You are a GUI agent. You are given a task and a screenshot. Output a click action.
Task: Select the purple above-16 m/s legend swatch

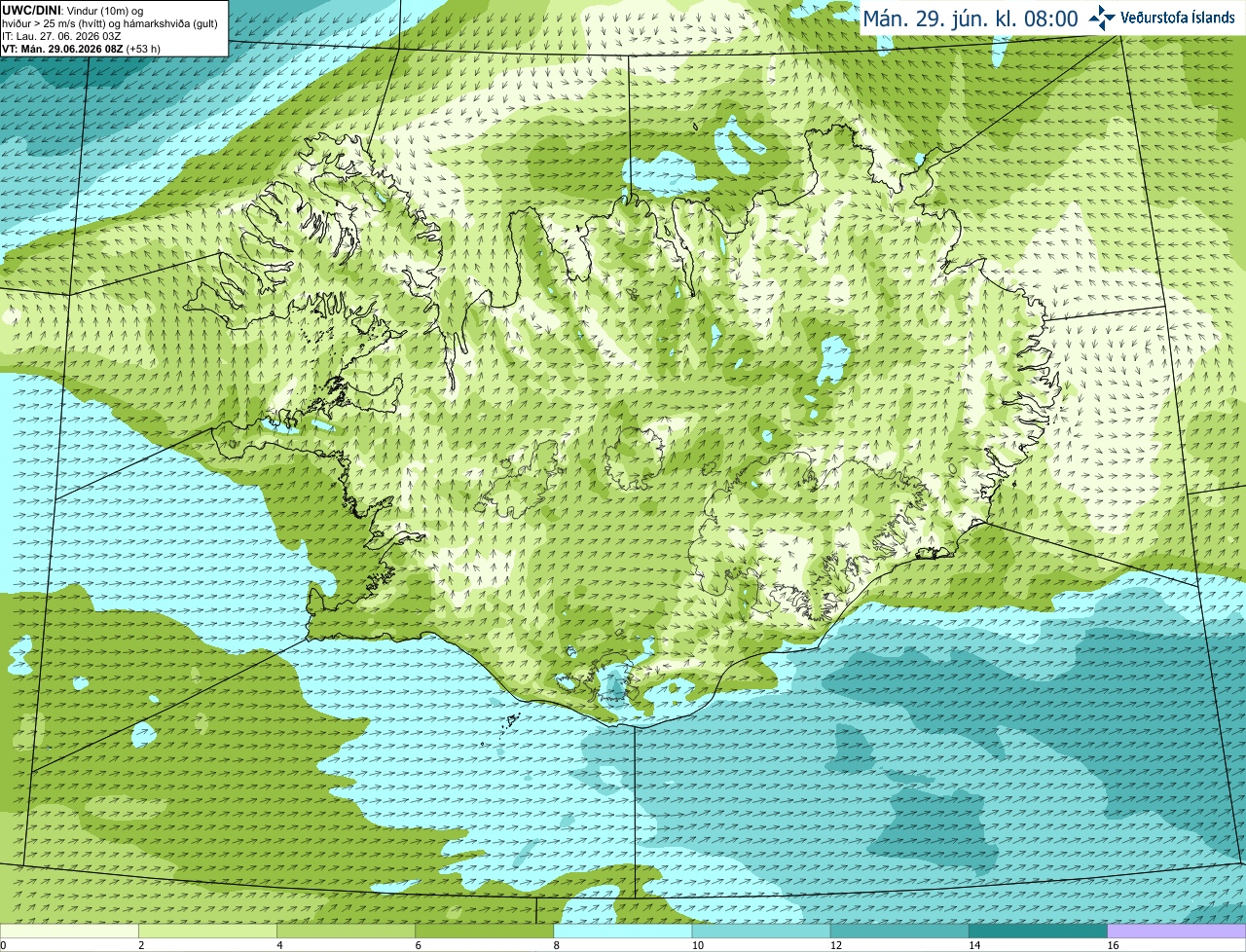tap(1177, 931)
